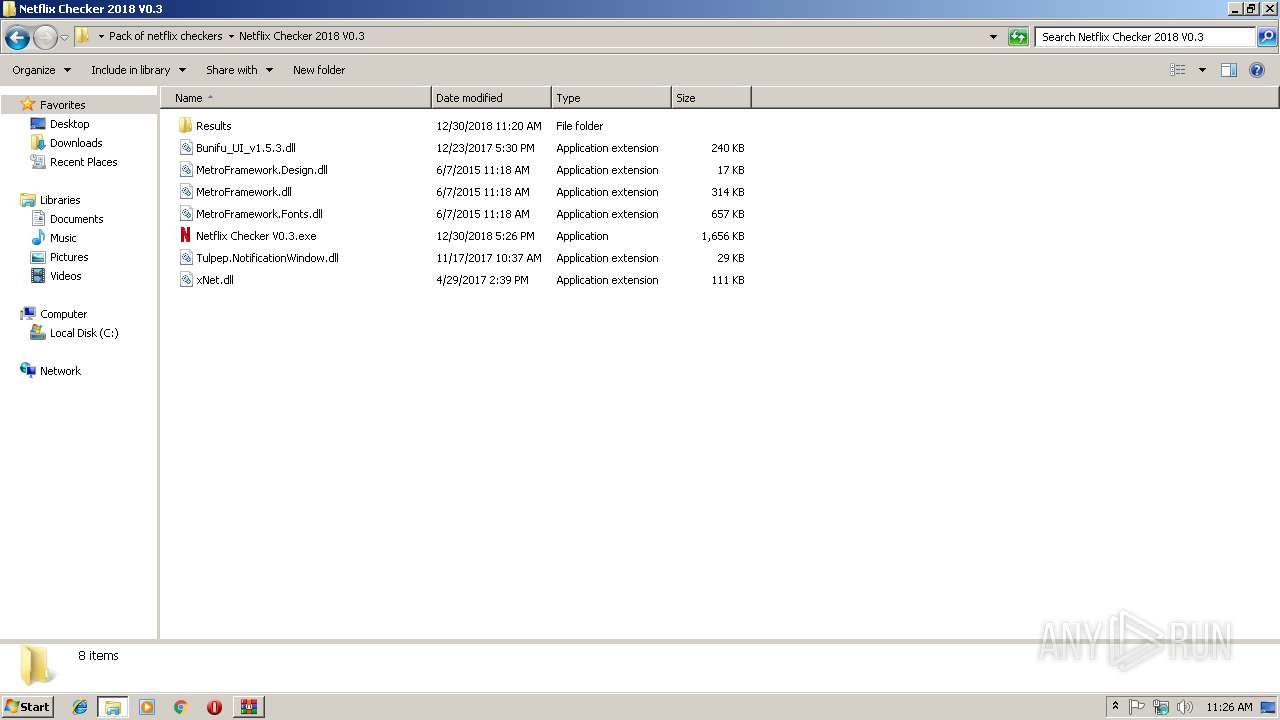The image size is (1280, 720).
Task: Select Libraries in the navigation pane
Action: (59, 200)
